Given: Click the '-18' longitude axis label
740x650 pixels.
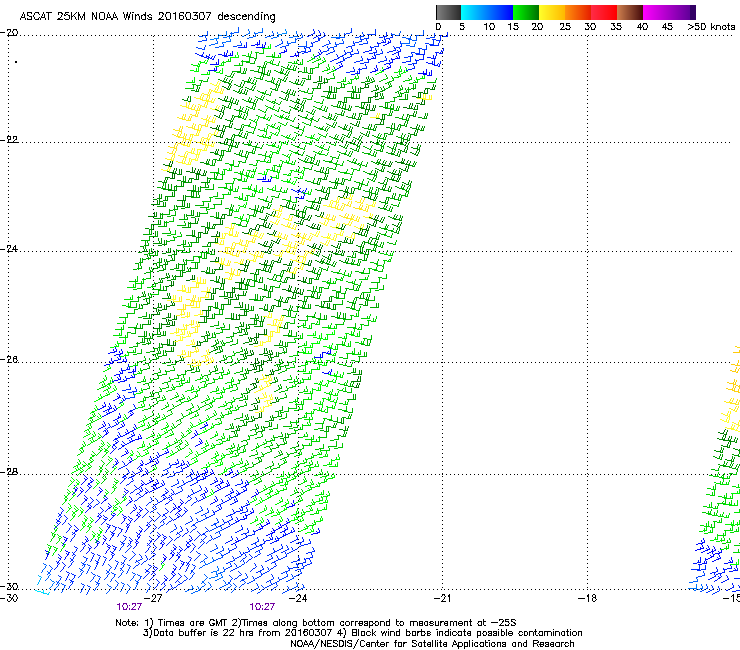Looking at the screenshot, I should pyautogui.click(x=587, y=598).
